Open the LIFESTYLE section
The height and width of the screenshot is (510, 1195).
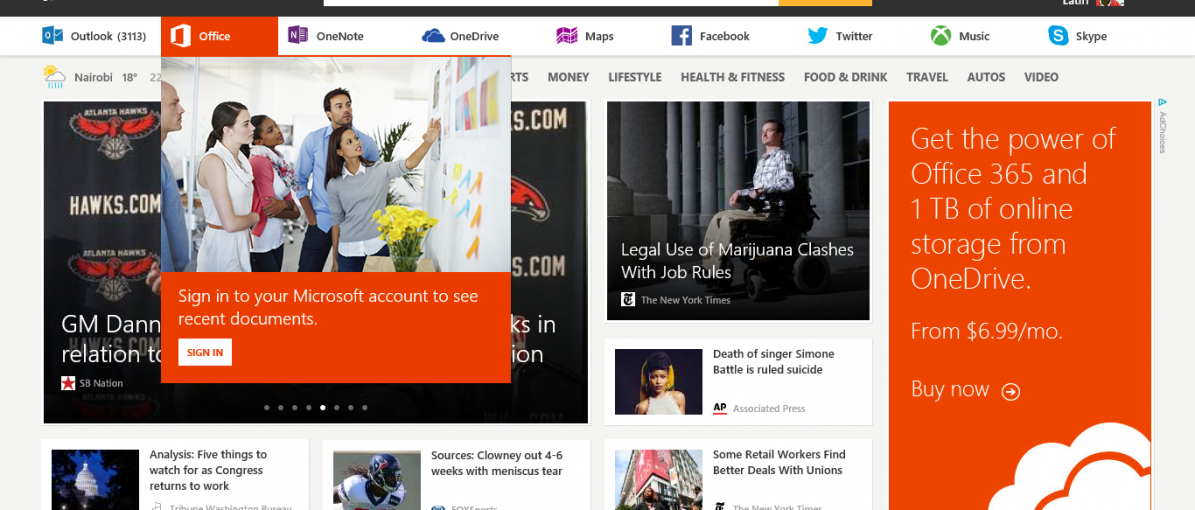tap(635, 77)
